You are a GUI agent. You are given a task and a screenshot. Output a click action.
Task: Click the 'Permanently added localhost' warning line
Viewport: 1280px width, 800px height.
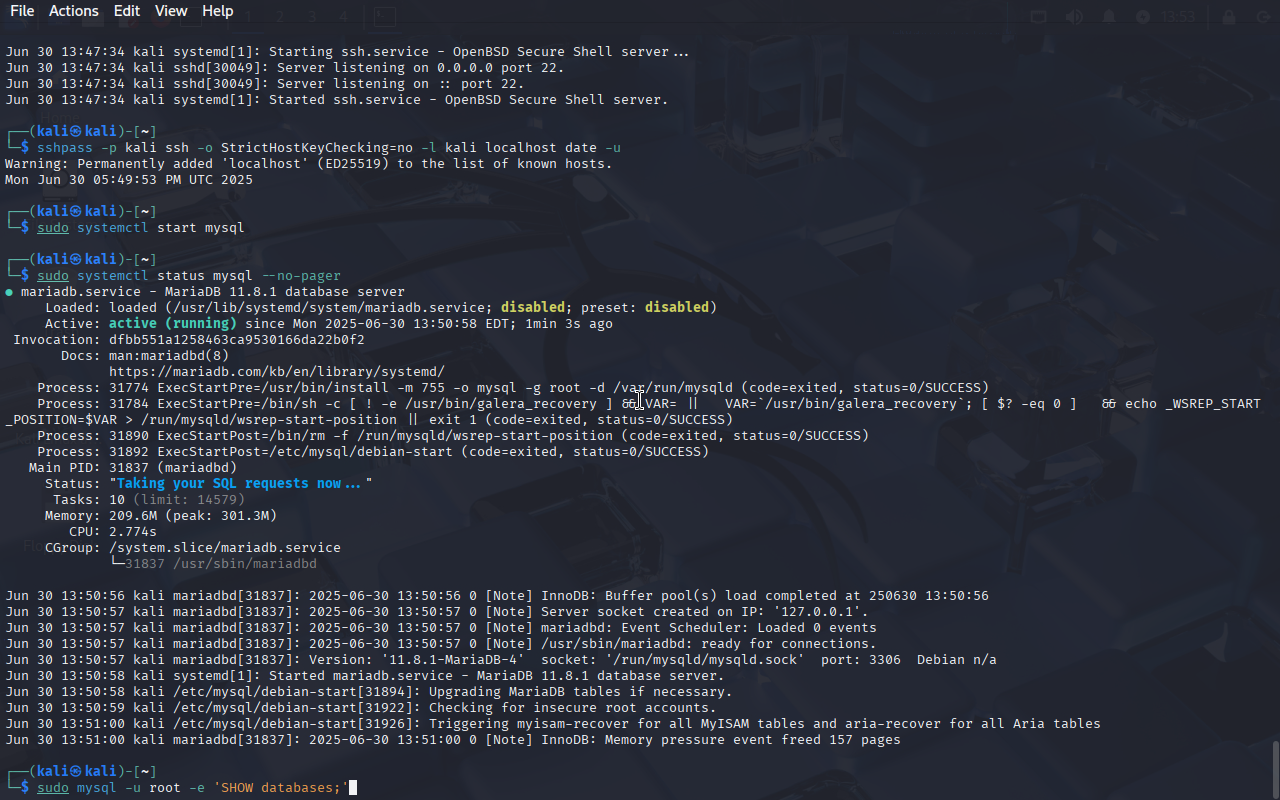pyautogui.click(x=309, y=164)
